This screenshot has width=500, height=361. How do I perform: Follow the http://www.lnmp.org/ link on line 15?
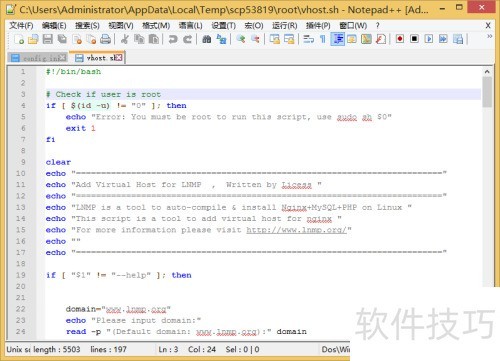click(296, 230)
